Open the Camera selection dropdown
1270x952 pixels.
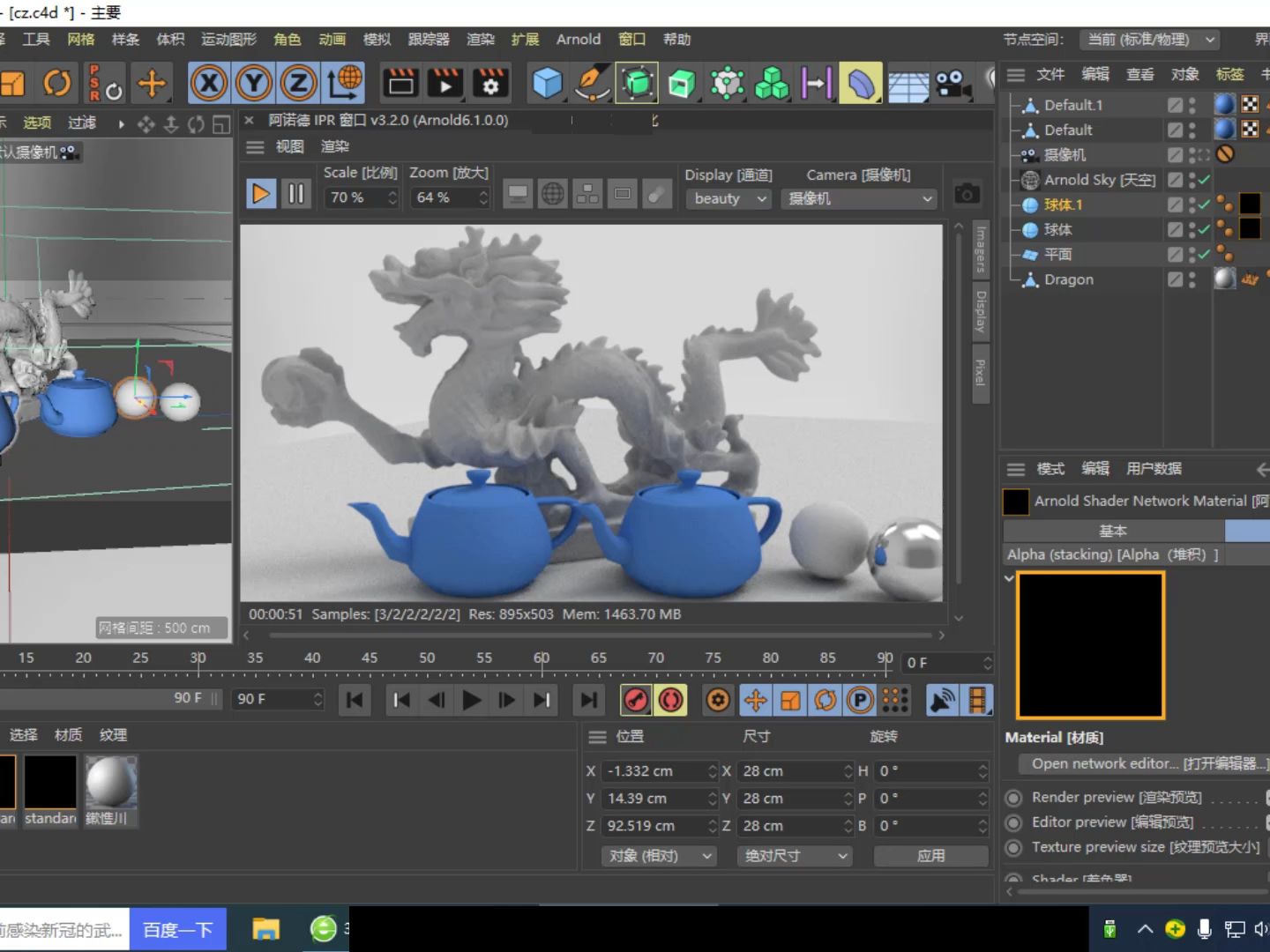tap(859, 199)
